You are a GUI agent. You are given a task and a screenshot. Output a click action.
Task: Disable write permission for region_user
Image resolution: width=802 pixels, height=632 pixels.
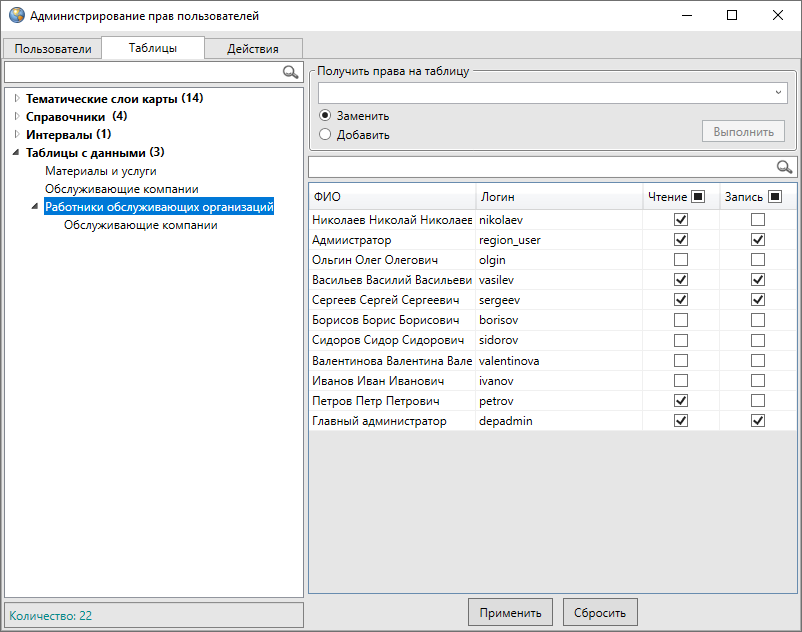[758, 240]
